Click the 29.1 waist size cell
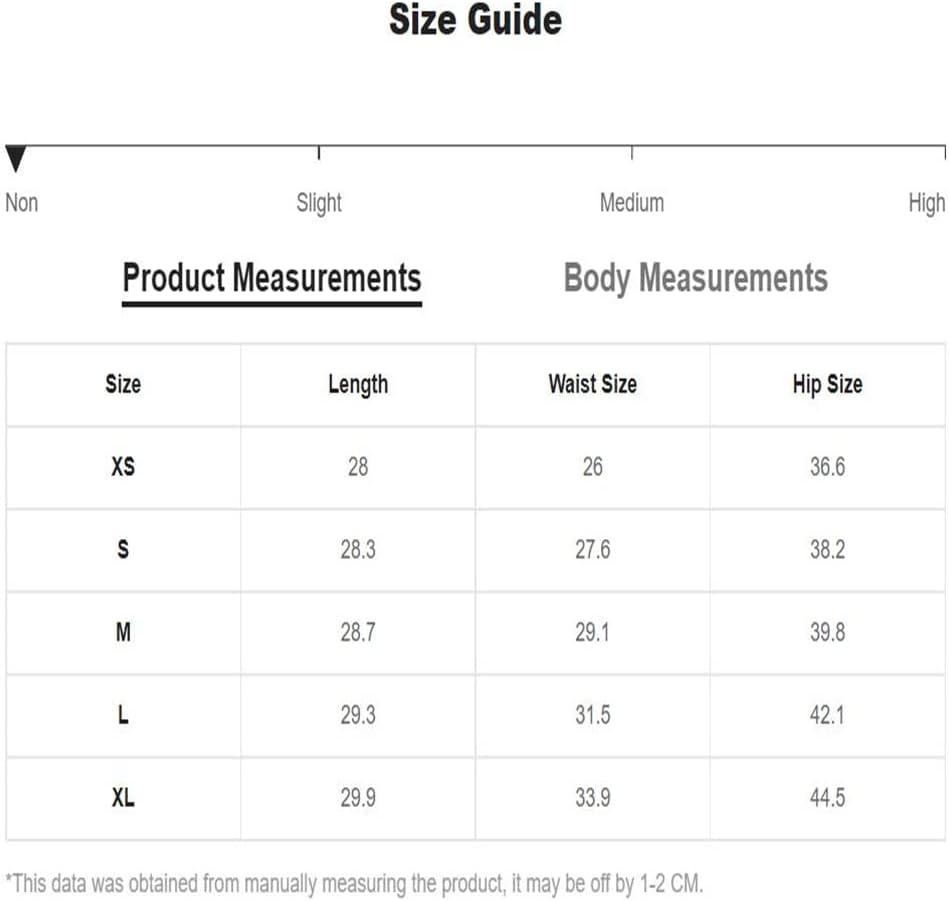Image resolution: width=949 pixels, height=901 pixels. pyautogui.click(x=593, y=632)
